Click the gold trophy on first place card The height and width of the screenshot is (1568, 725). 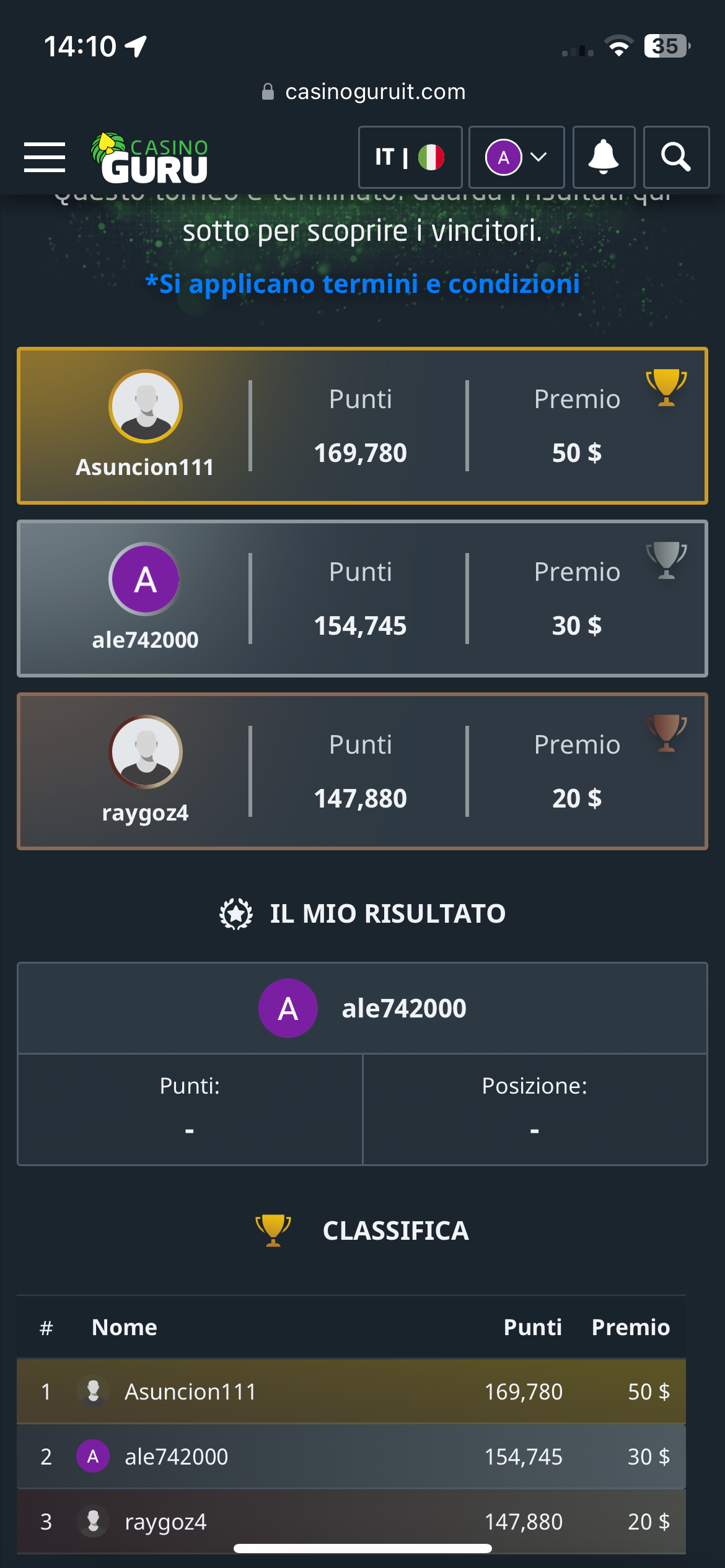666,387
